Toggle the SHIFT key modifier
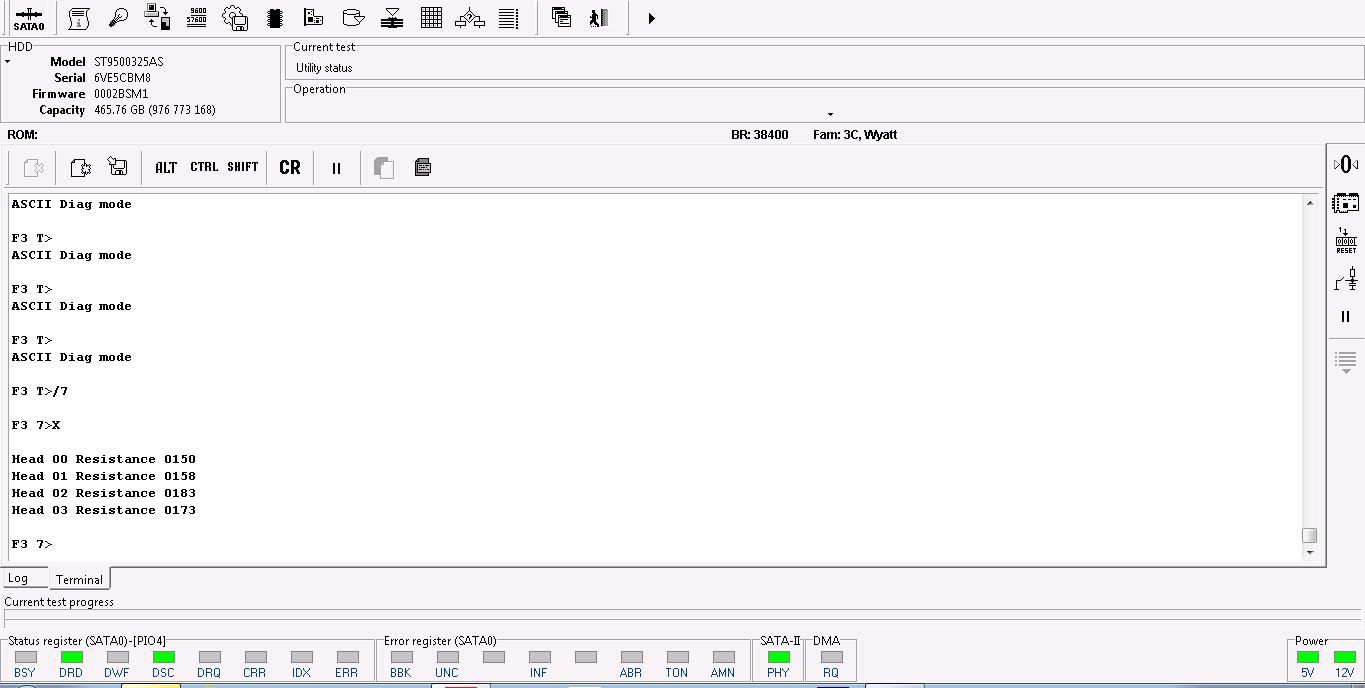Viewport: 1365px width, 688px height. (x=243, y=167)
